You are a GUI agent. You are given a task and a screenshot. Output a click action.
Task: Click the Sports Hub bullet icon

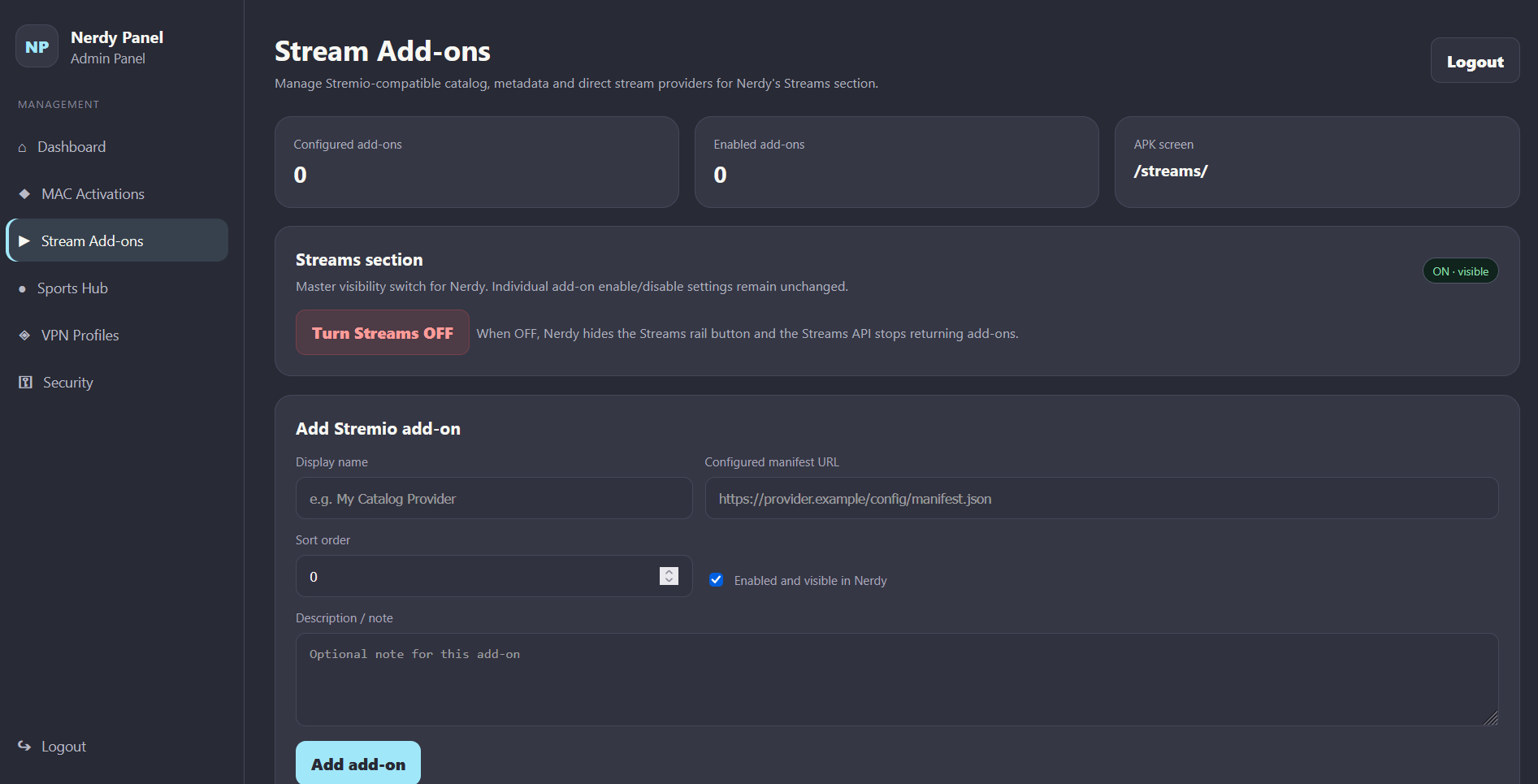coord(22,288)
